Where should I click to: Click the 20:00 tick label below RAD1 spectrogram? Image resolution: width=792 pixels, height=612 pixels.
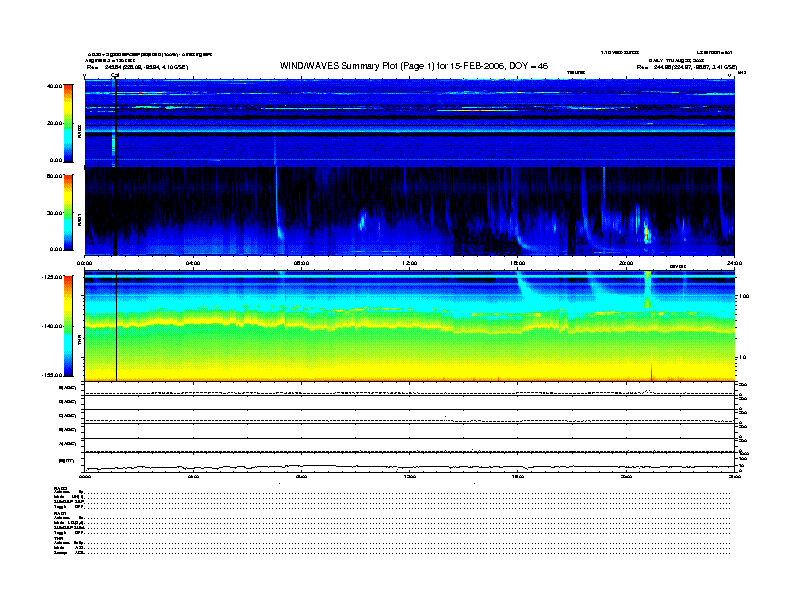[x=626, y=263]
